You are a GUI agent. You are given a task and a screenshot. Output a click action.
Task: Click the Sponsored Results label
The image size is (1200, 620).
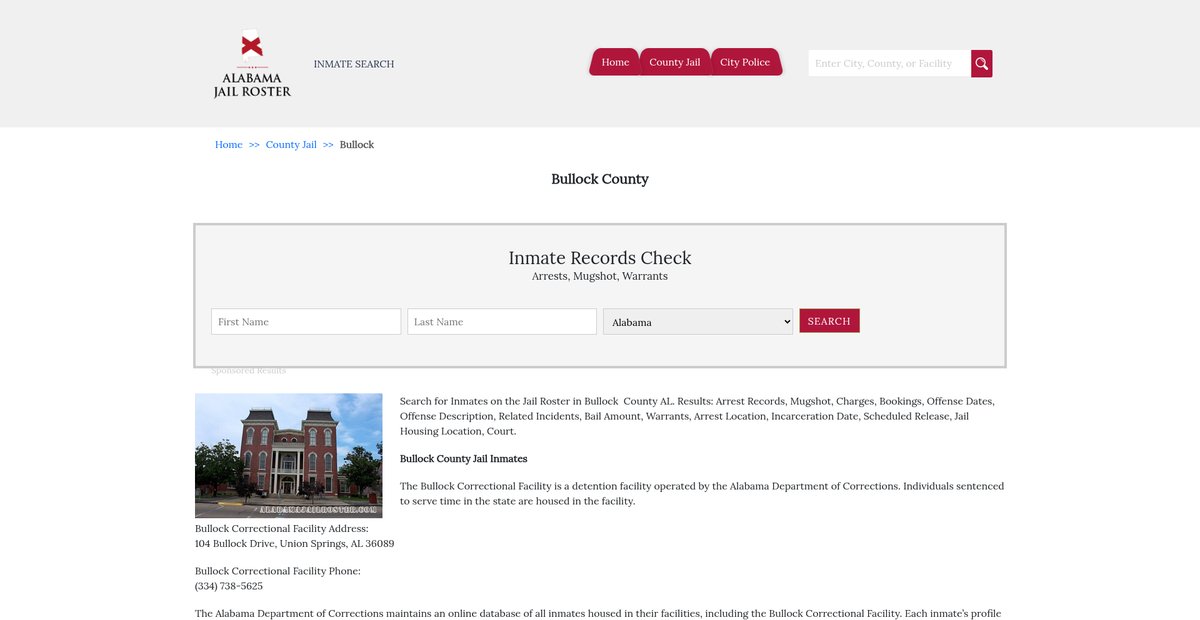(248, 371)
